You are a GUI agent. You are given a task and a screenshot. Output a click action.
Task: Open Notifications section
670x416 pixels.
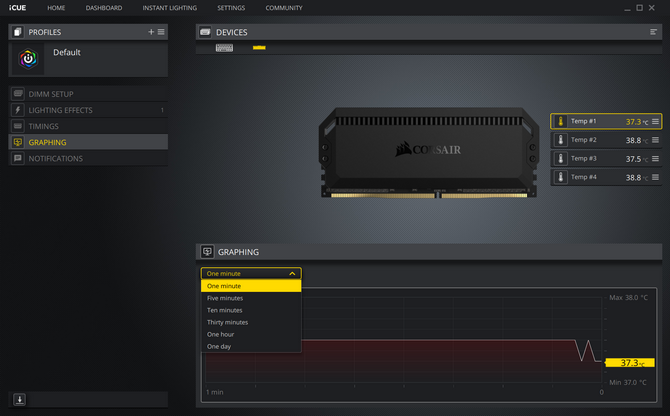[x=88, y=158]
